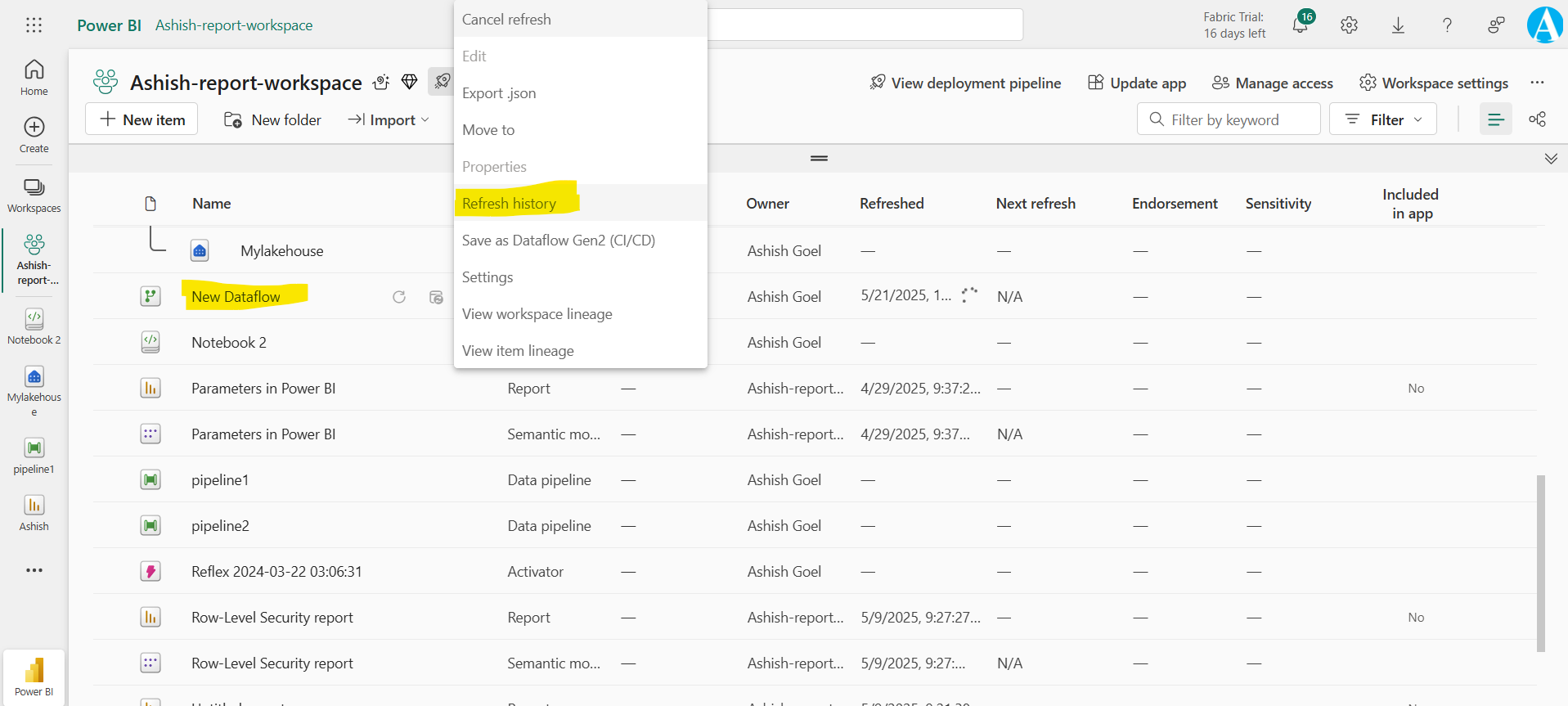Expand the collapsed panel chevron at right
The image size is (1568, 706).
[x=1551, y=159]
